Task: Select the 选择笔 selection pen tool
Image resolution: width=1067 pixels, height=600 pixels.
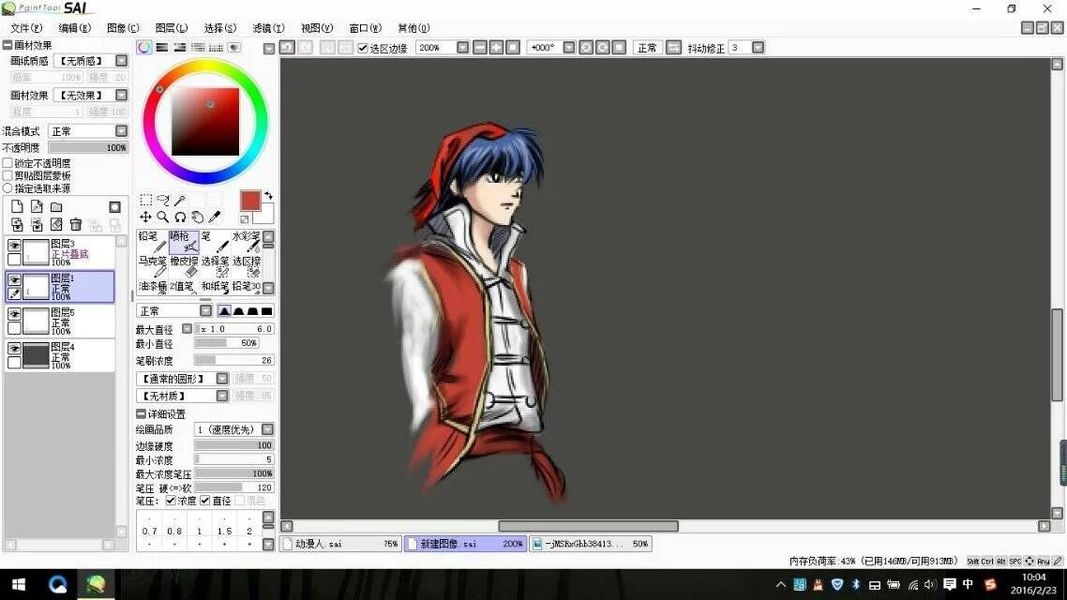Action: pos(214,266)
